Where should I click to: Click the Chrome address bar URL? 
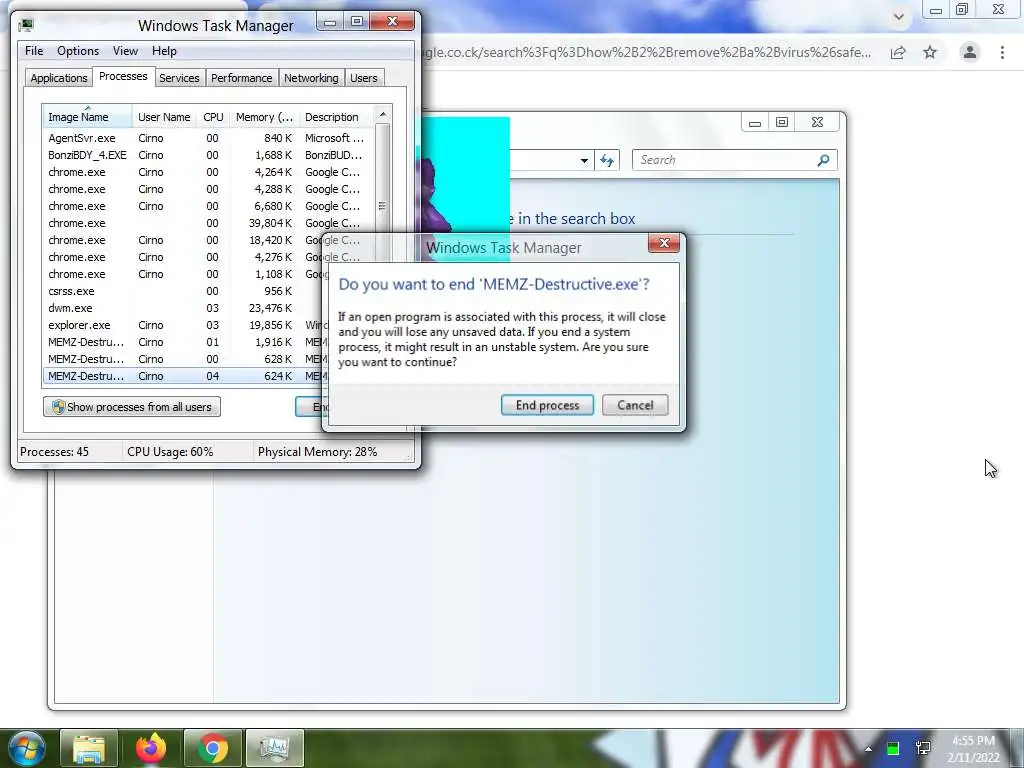(647, 52)
